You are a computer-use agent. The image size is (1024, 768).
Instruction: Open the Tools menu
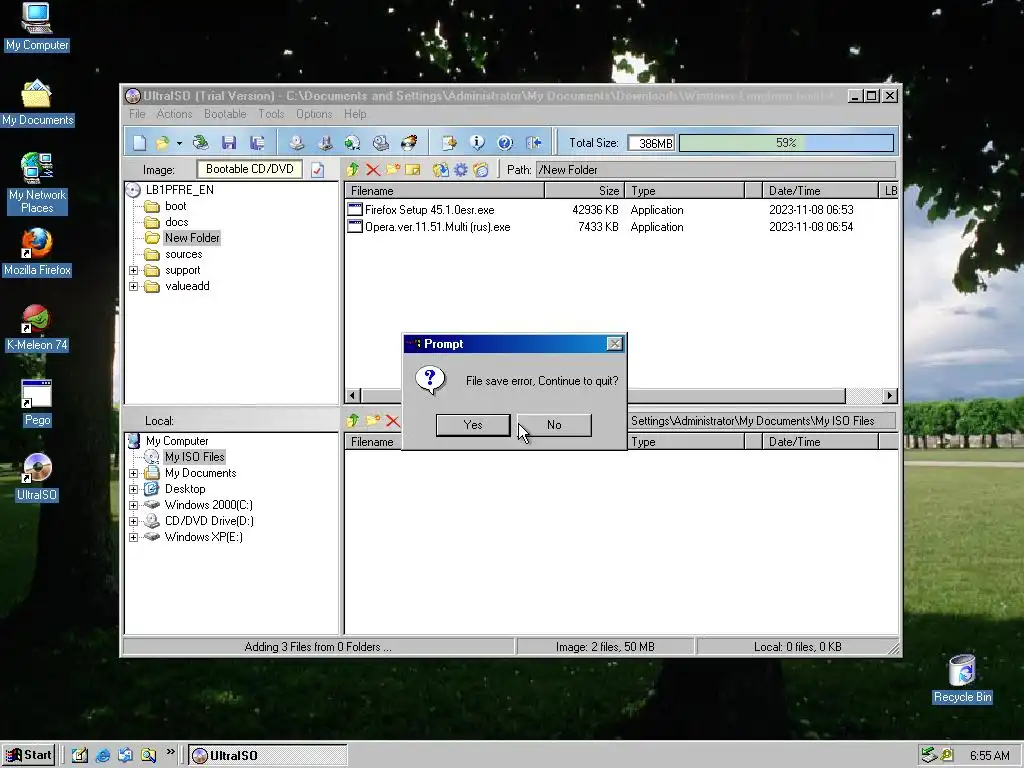pos(271,114)
